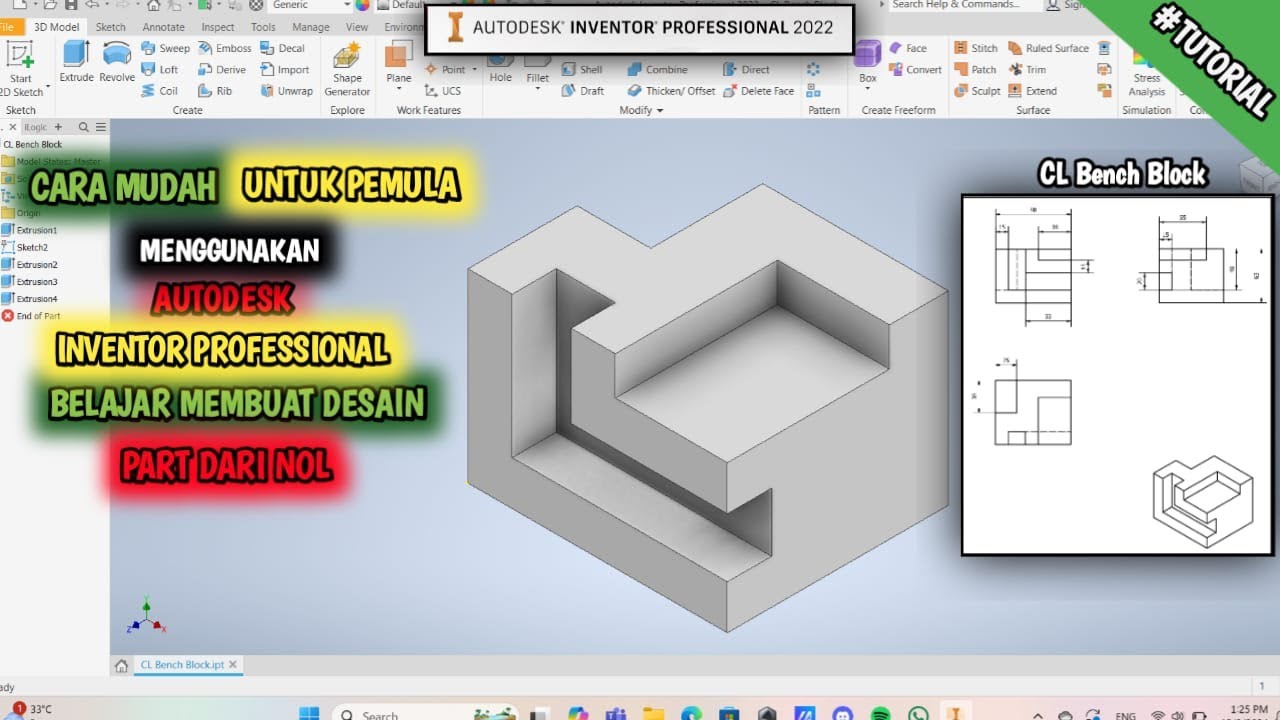Start a 2D Sketch

click(20, 68)
